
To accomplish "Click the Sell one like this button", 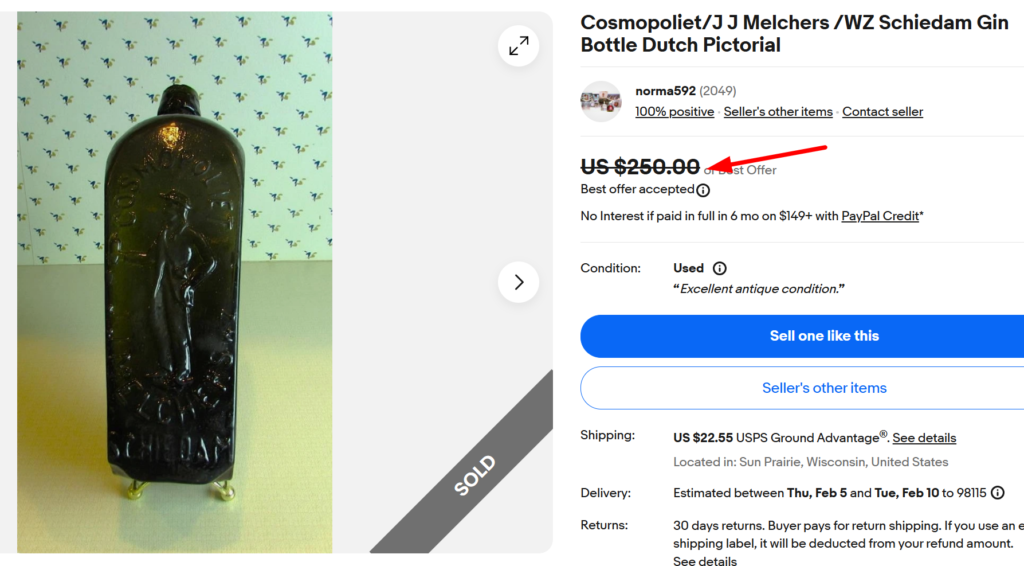I will coord(802,336).
